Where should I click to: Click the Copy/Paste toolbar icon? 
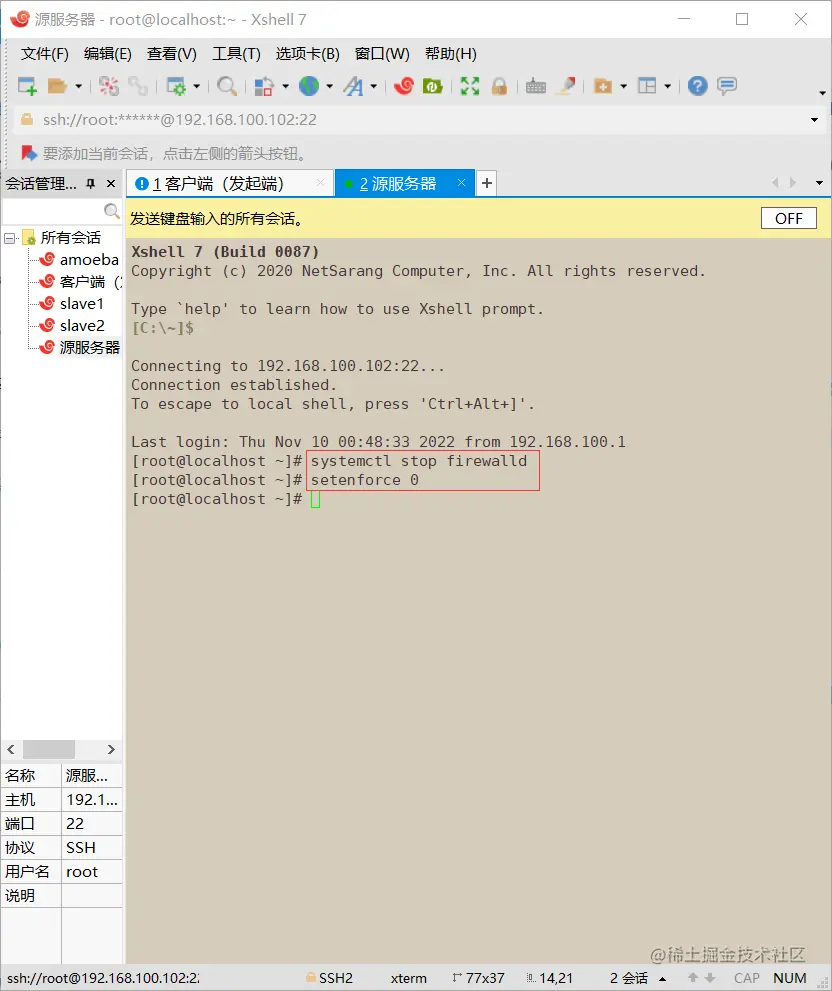(264, 86)
